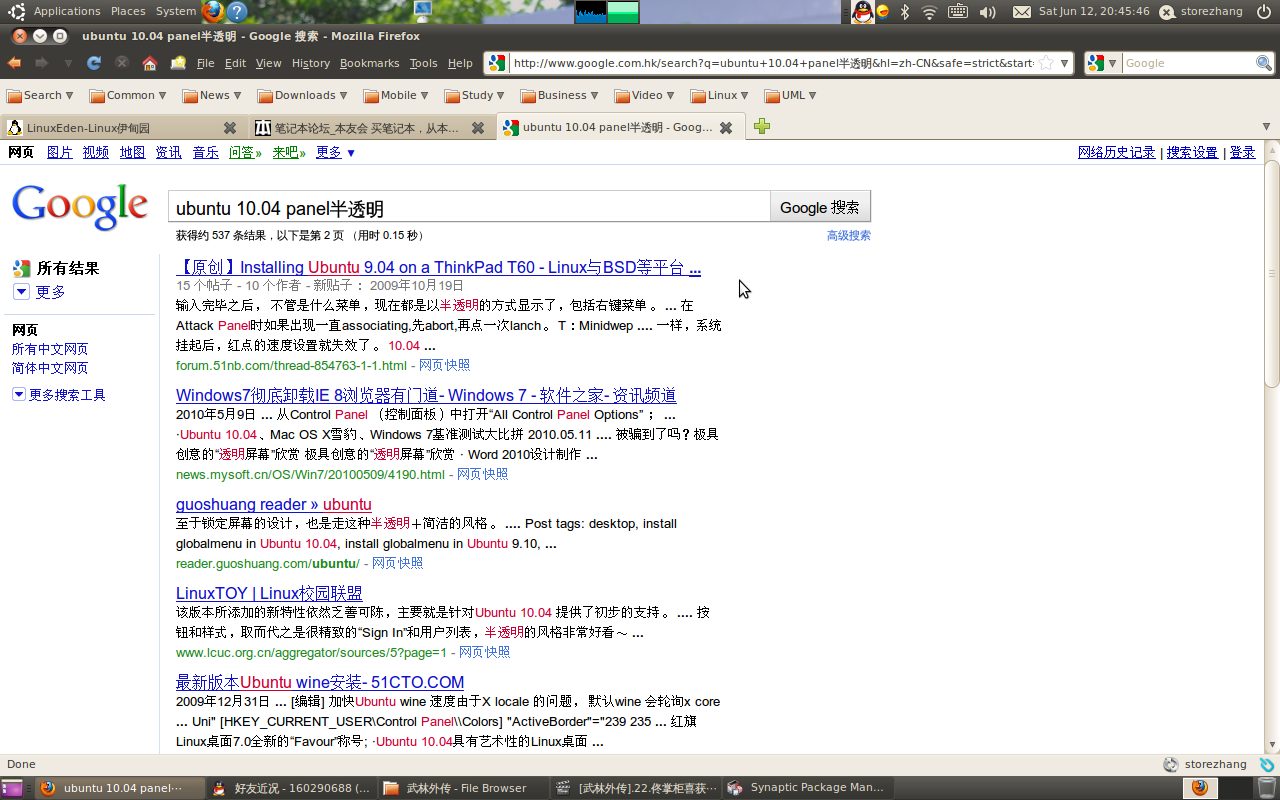Open the Common bookmarks folder
This screenshot has width=1280, height=800.
128,96
